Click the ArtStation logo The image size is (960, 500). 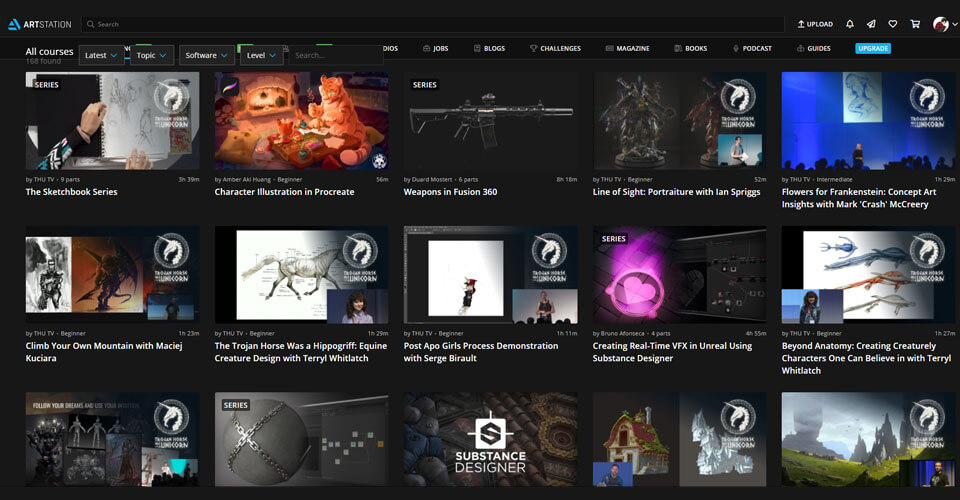[x=40, y=24]
